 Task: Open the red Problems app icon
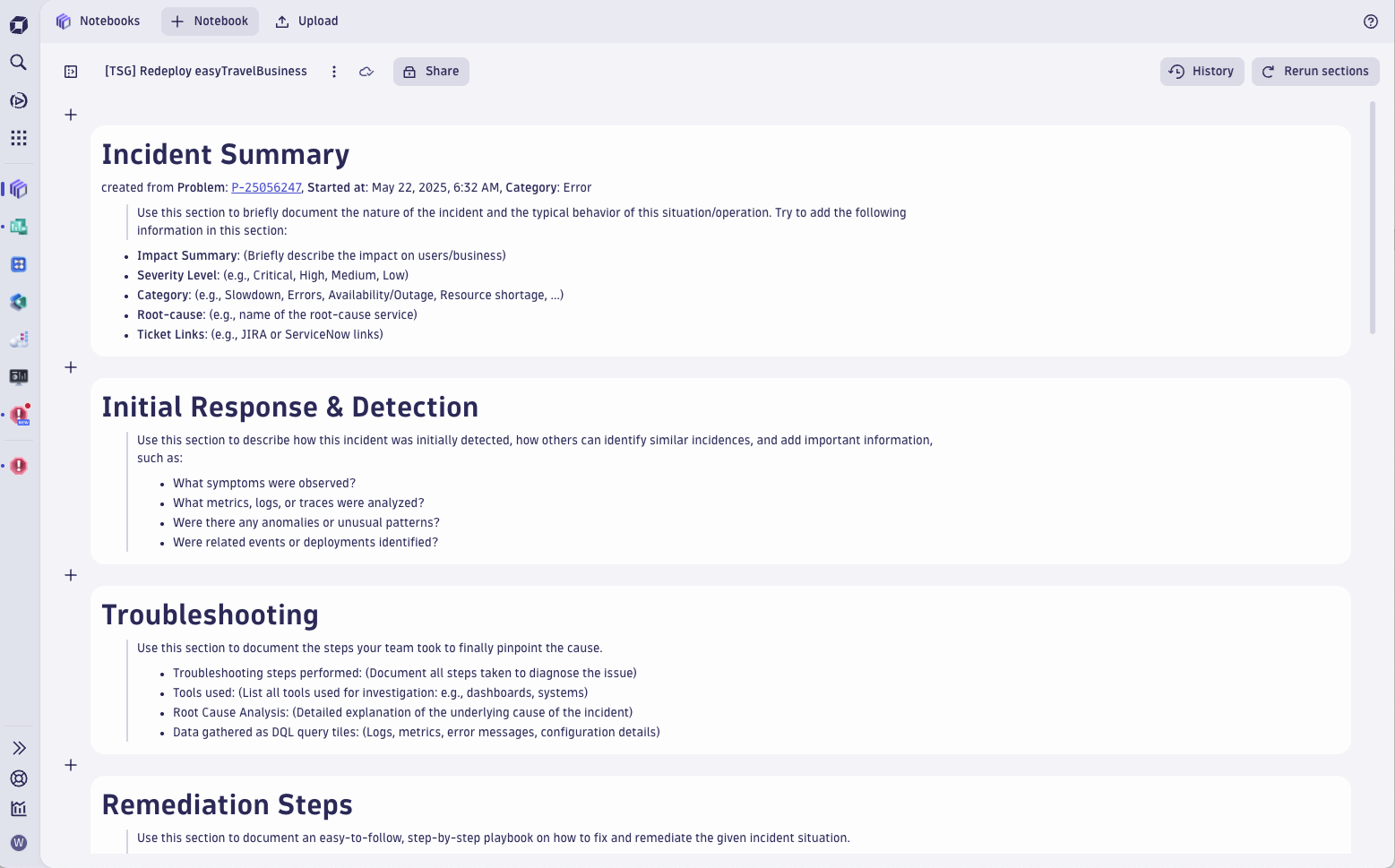[x=19, y=466]
